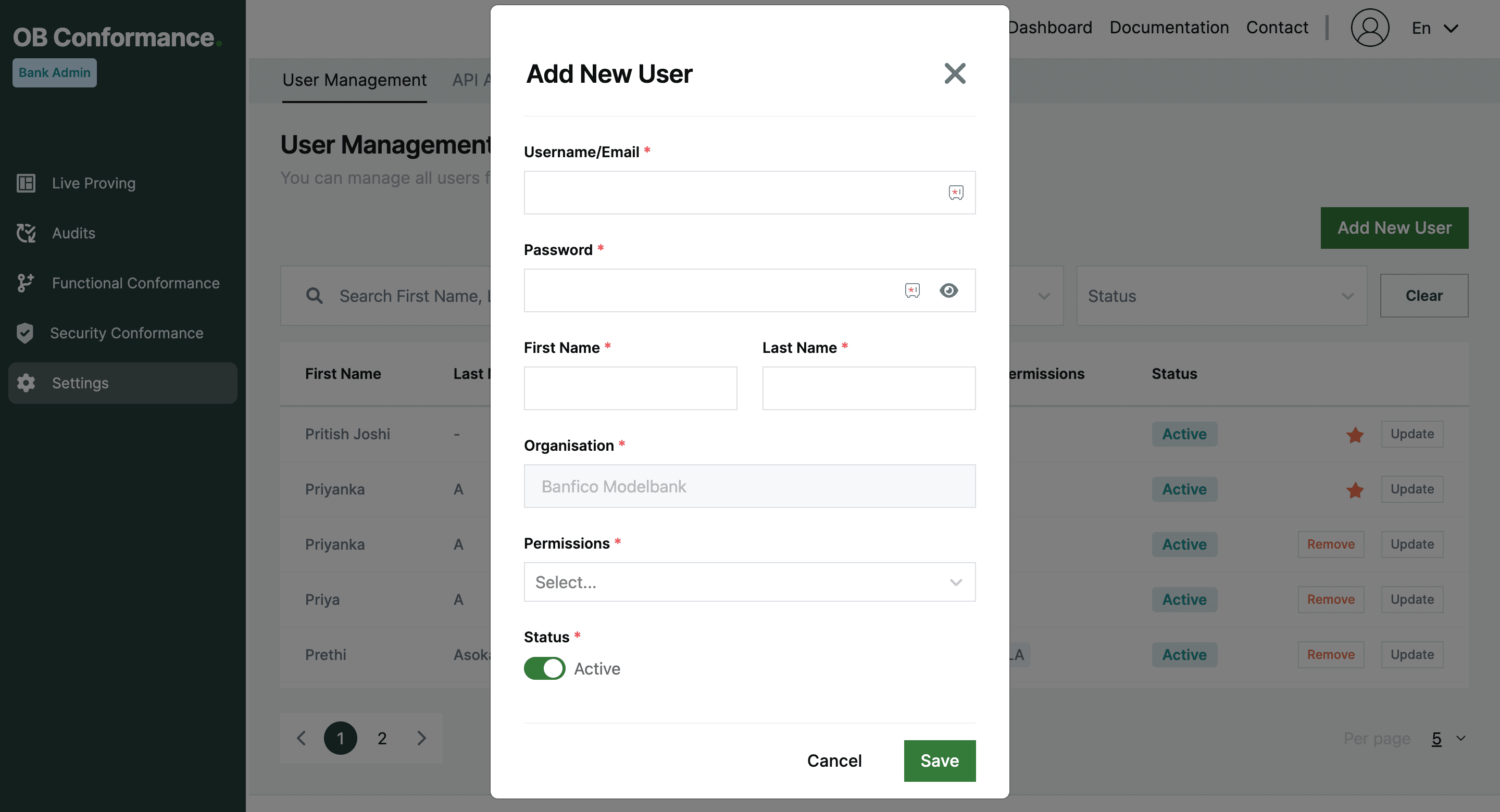This screenshot has width=1500, height=812.
Task: Go to page 2 in pagination
Action: point(381,739)
